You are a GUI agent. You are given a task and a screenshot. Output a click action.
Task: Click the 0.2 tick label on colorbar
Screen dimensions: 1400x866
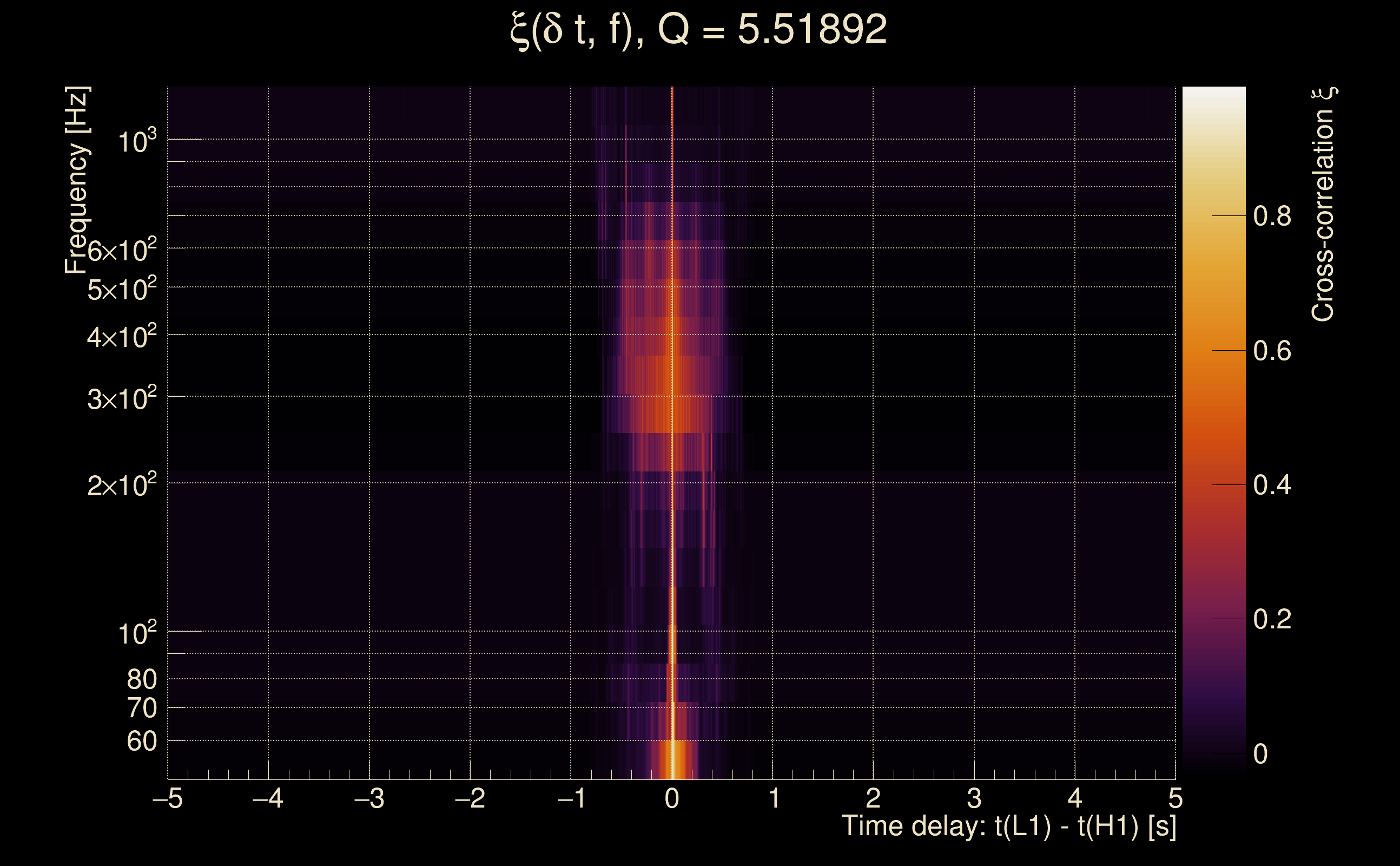[1272, 619]
